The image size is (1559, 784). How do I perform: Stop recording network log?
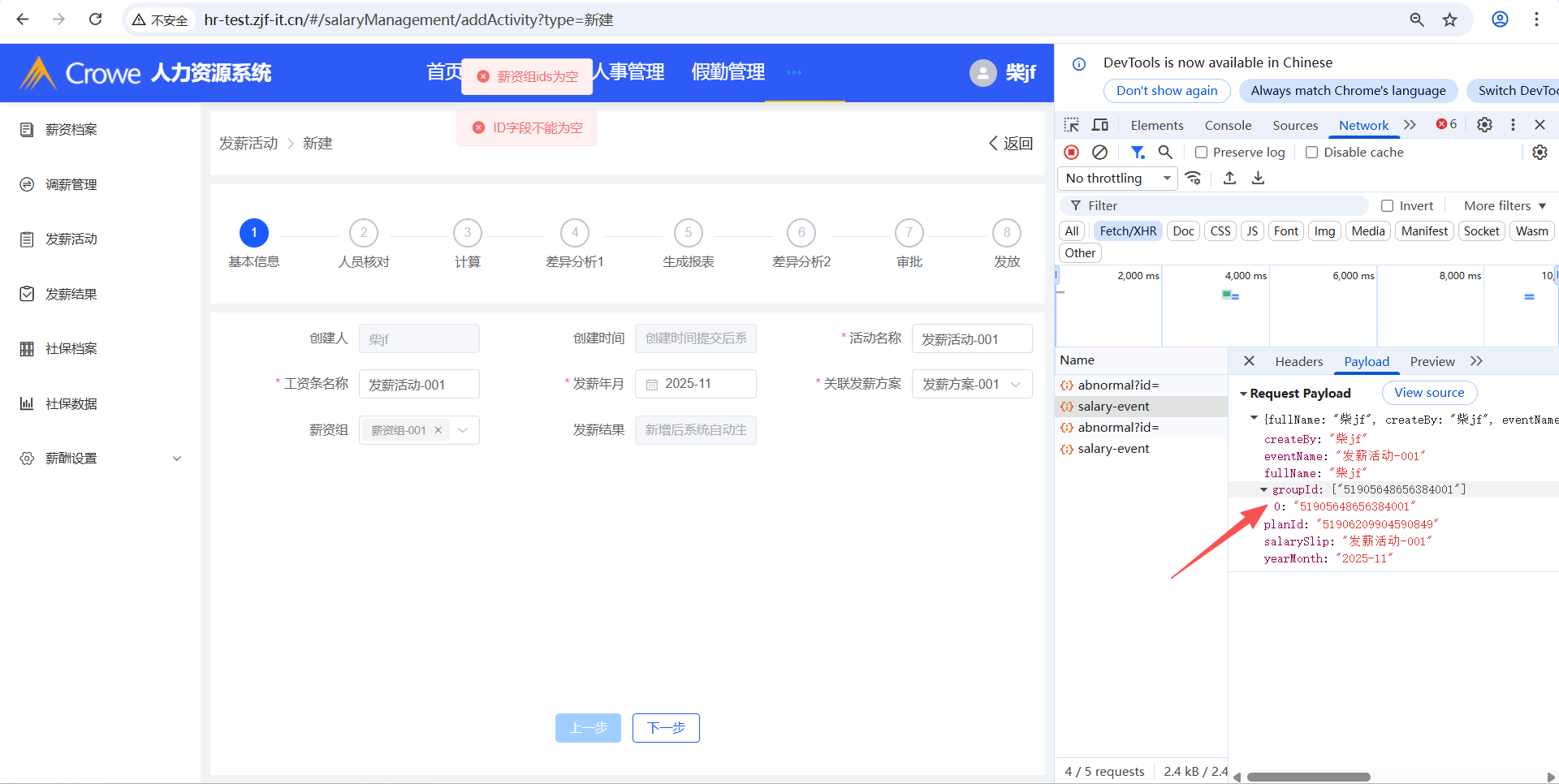point(1072,153)
